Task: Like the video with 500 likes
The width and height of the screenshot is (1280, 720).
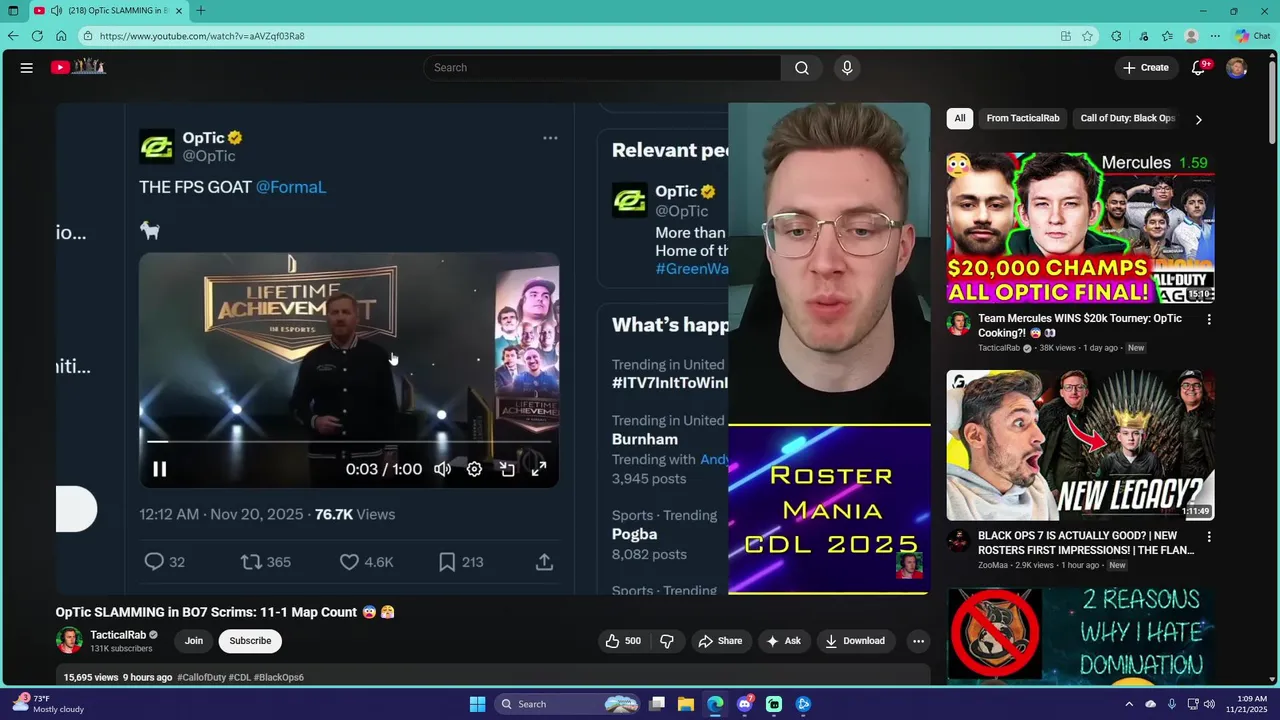Action: point(622,641)
